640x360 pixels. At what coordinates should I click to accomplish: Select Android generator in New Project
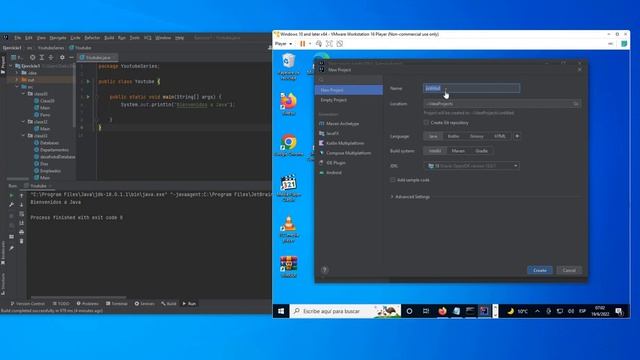(333, 173)
